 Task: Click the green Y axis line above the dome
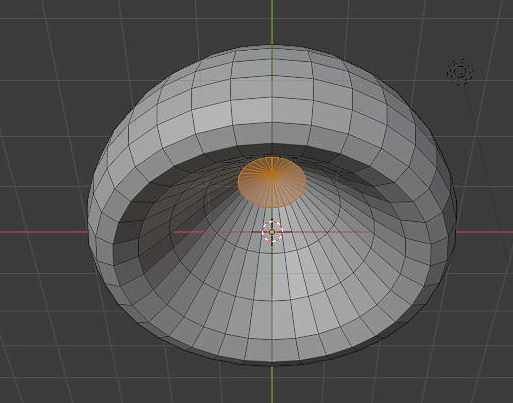click(272, 22)
